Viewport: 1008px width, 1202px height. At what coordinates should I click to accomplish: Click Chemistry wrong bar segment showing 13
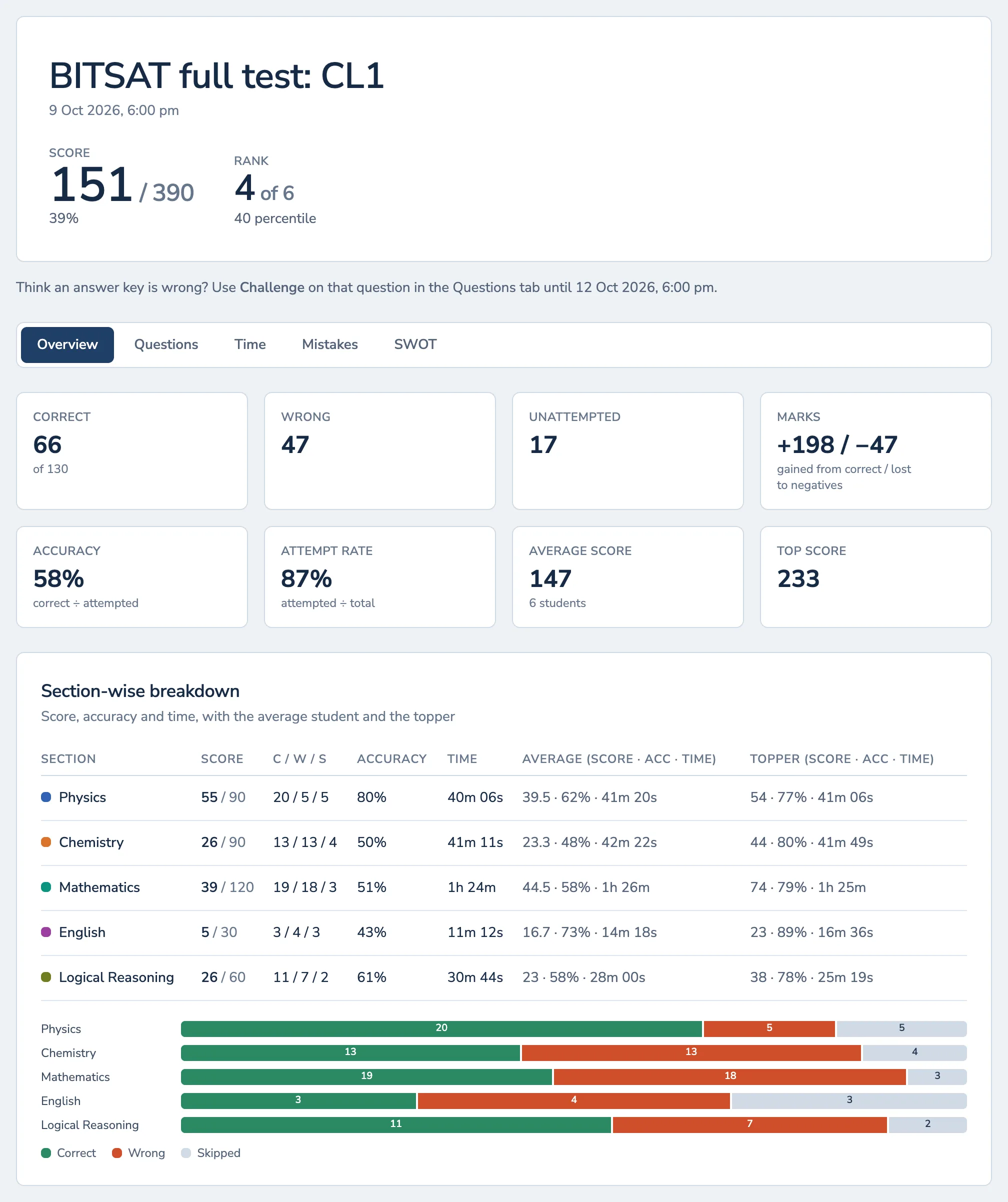point(691,1052)
